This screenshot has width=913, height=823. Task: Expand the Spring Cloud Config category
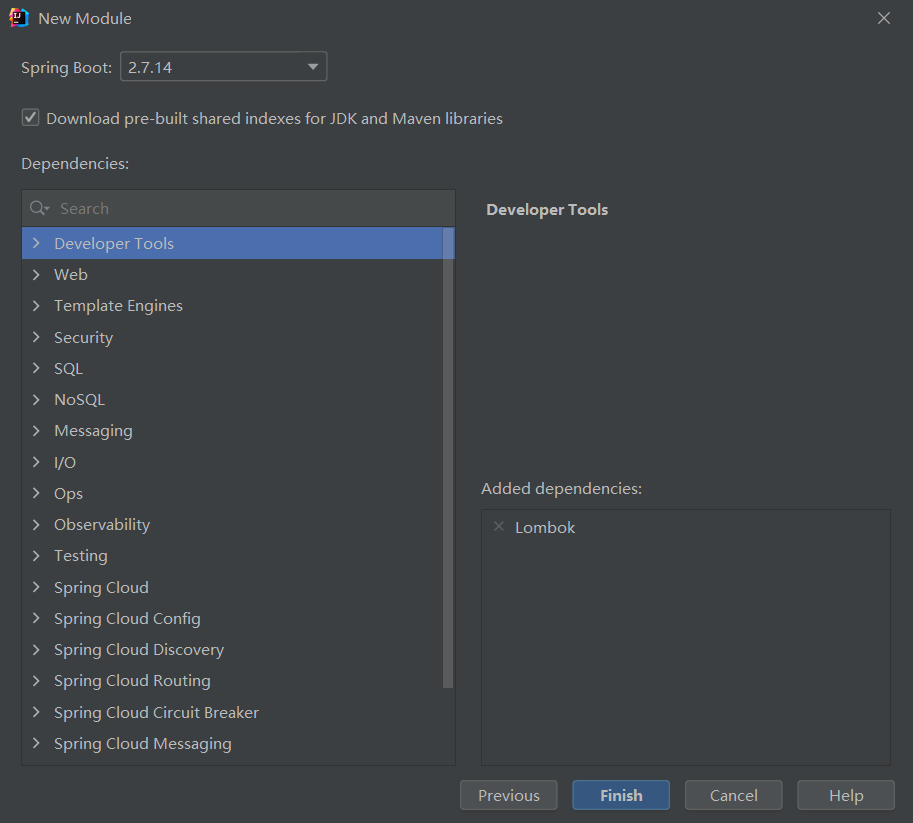(36, 618)
